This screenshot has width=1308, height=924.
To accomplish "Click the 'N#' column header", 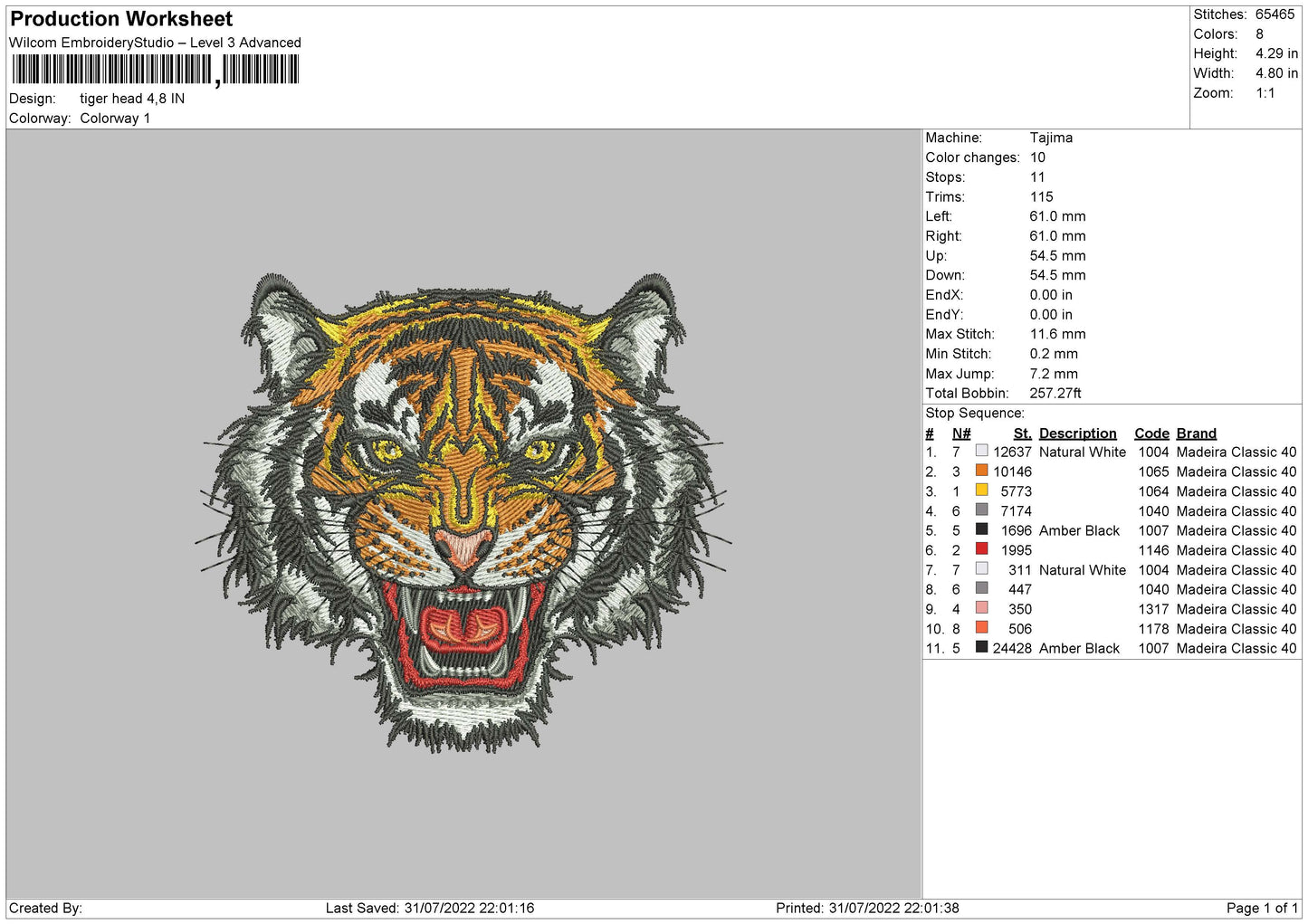I will 961,433.
